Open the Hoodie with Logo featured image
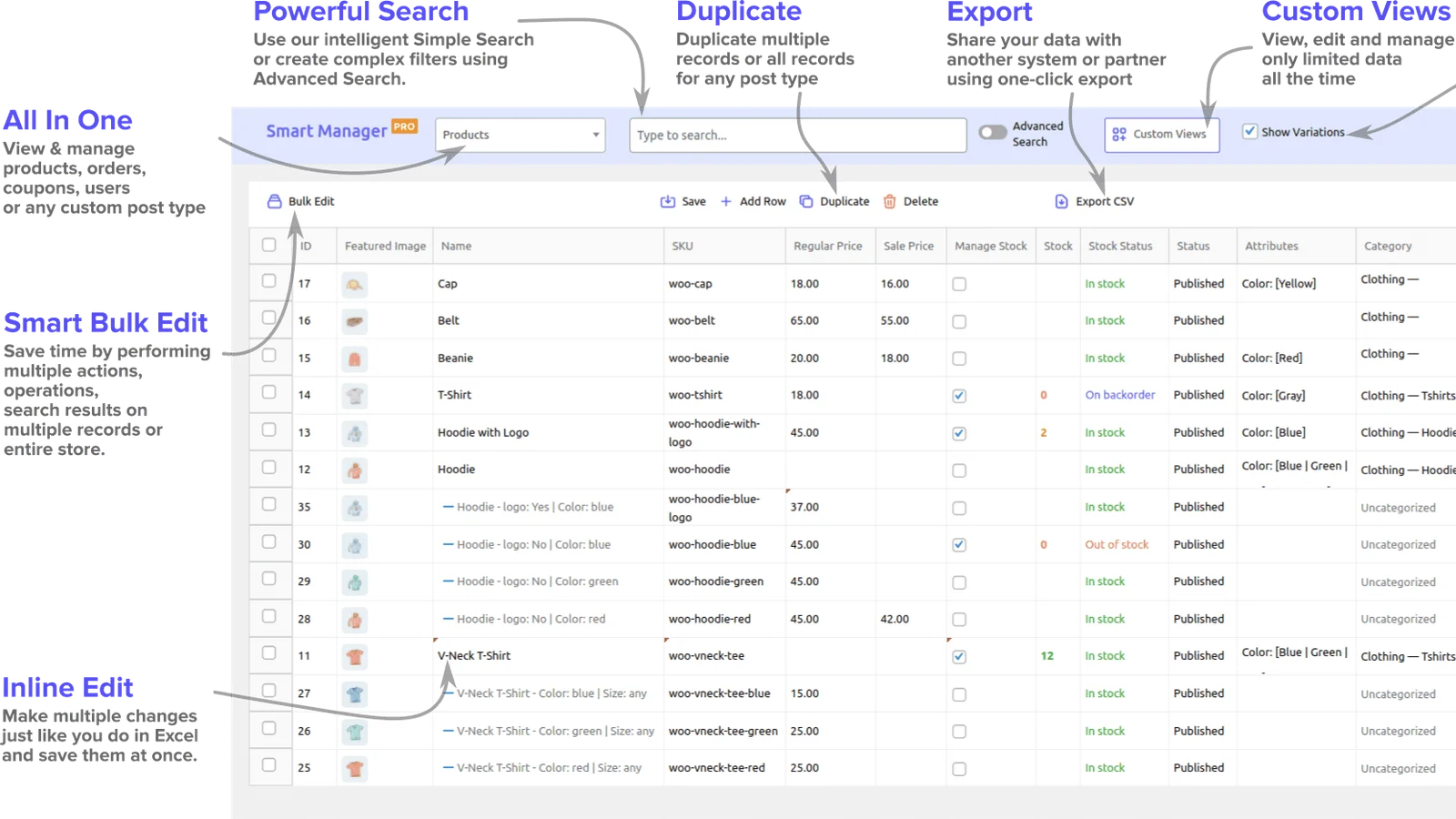Screen dimensions: 1456x819 pyautogui.click(x=355, y=433)
